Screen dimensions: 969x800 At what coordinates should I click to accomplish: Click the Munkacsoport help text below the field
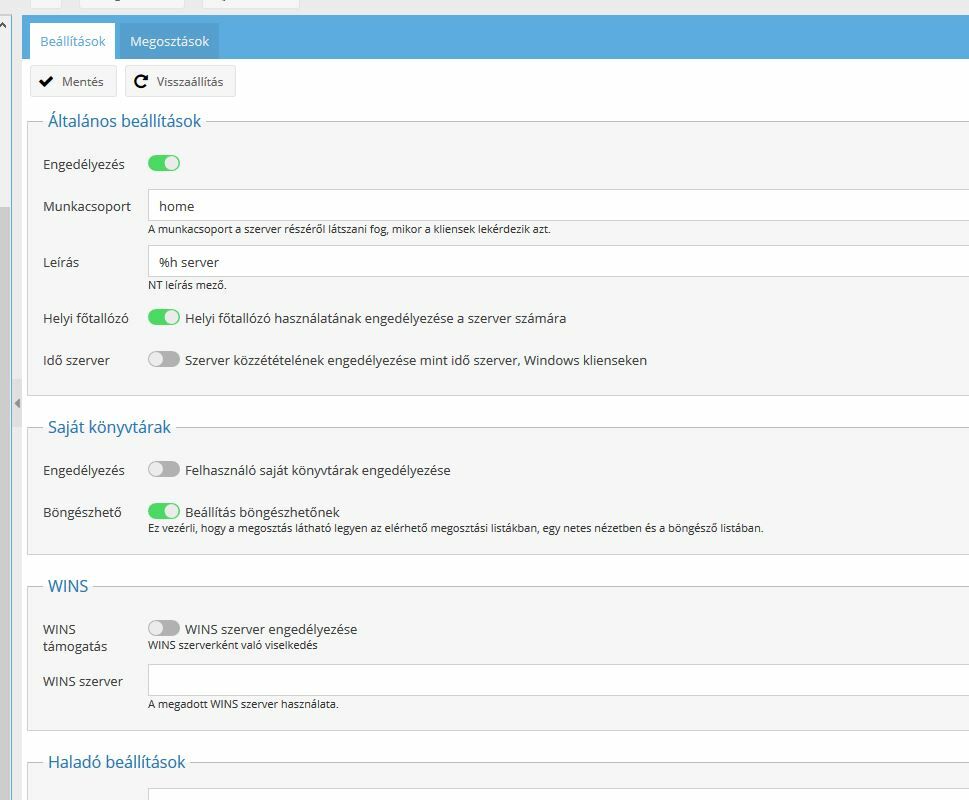(x=349, y=229)
